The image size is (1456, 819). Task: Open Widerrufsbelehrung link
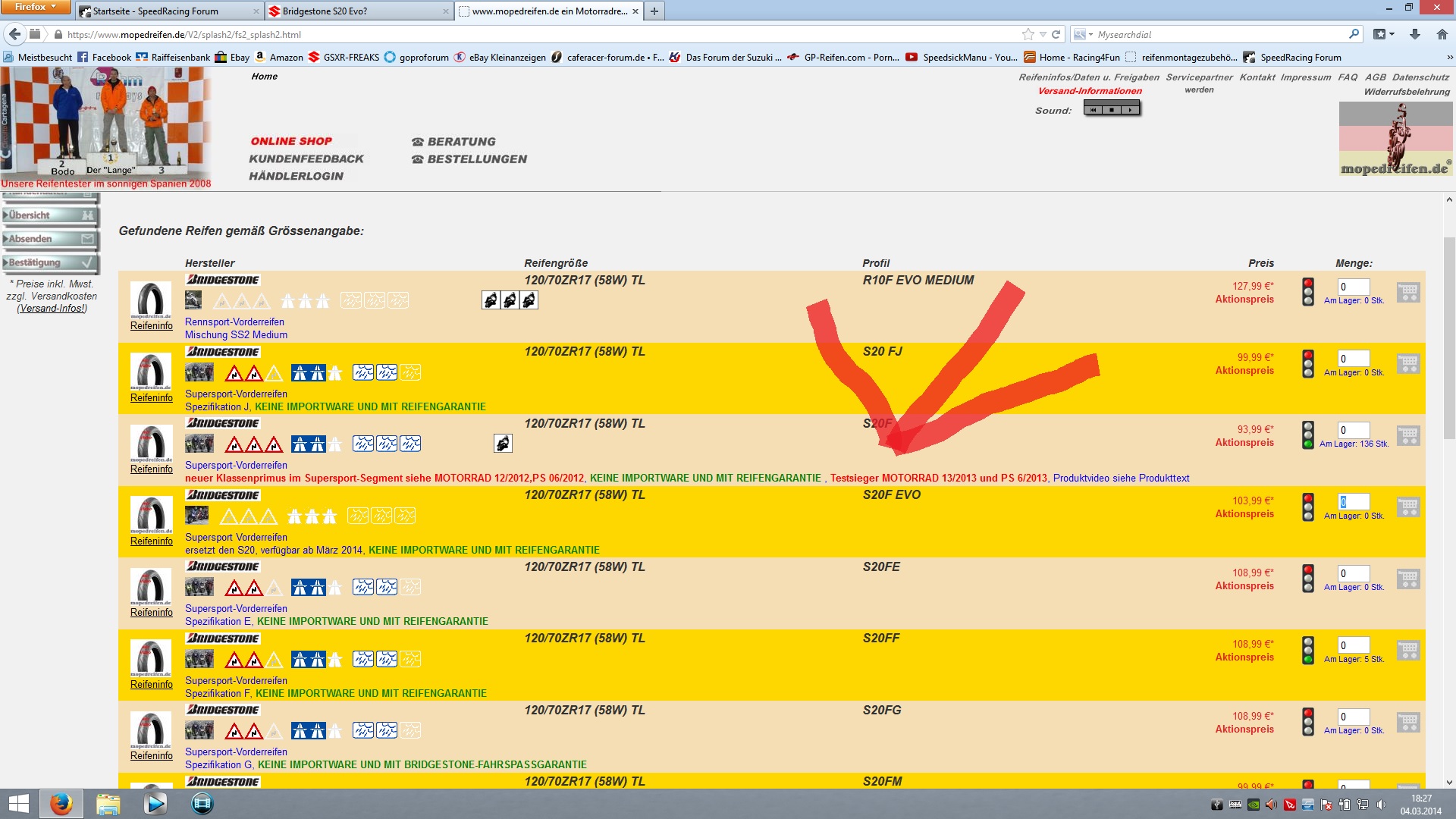1407,92
